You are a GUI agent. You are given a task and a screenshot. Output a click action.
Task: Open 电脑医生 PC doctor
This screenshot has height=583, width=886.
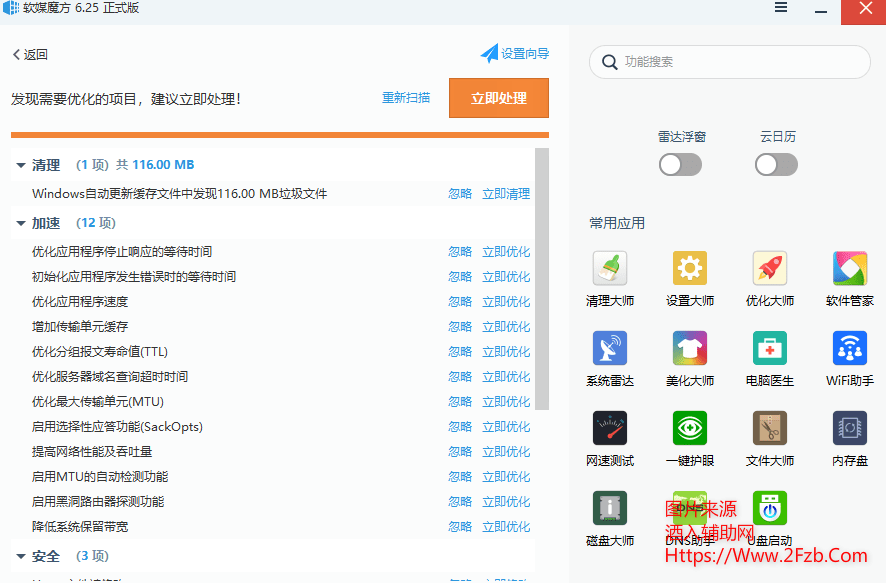click(x=770, y=349)
